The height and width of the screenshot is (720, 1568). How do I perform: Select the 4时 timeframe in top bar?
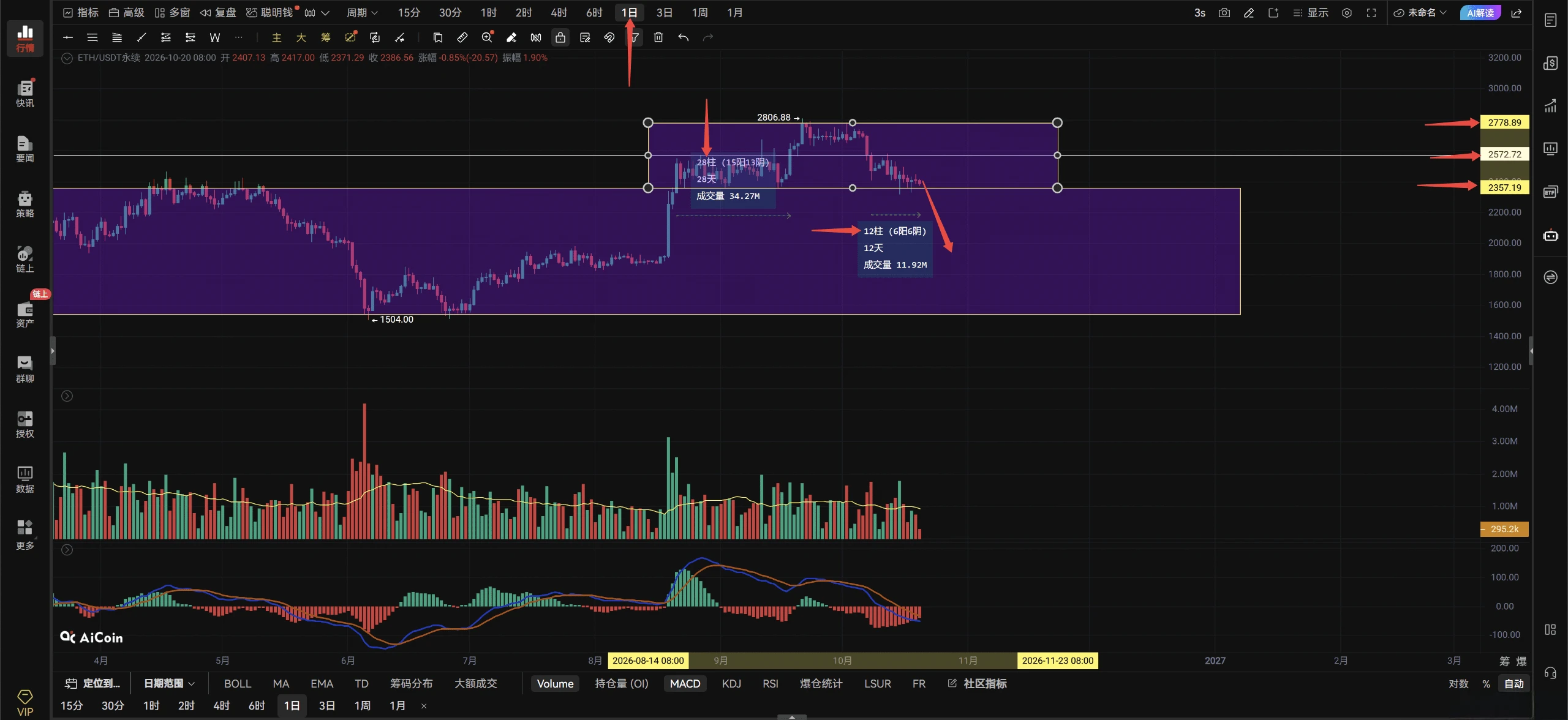559,13
